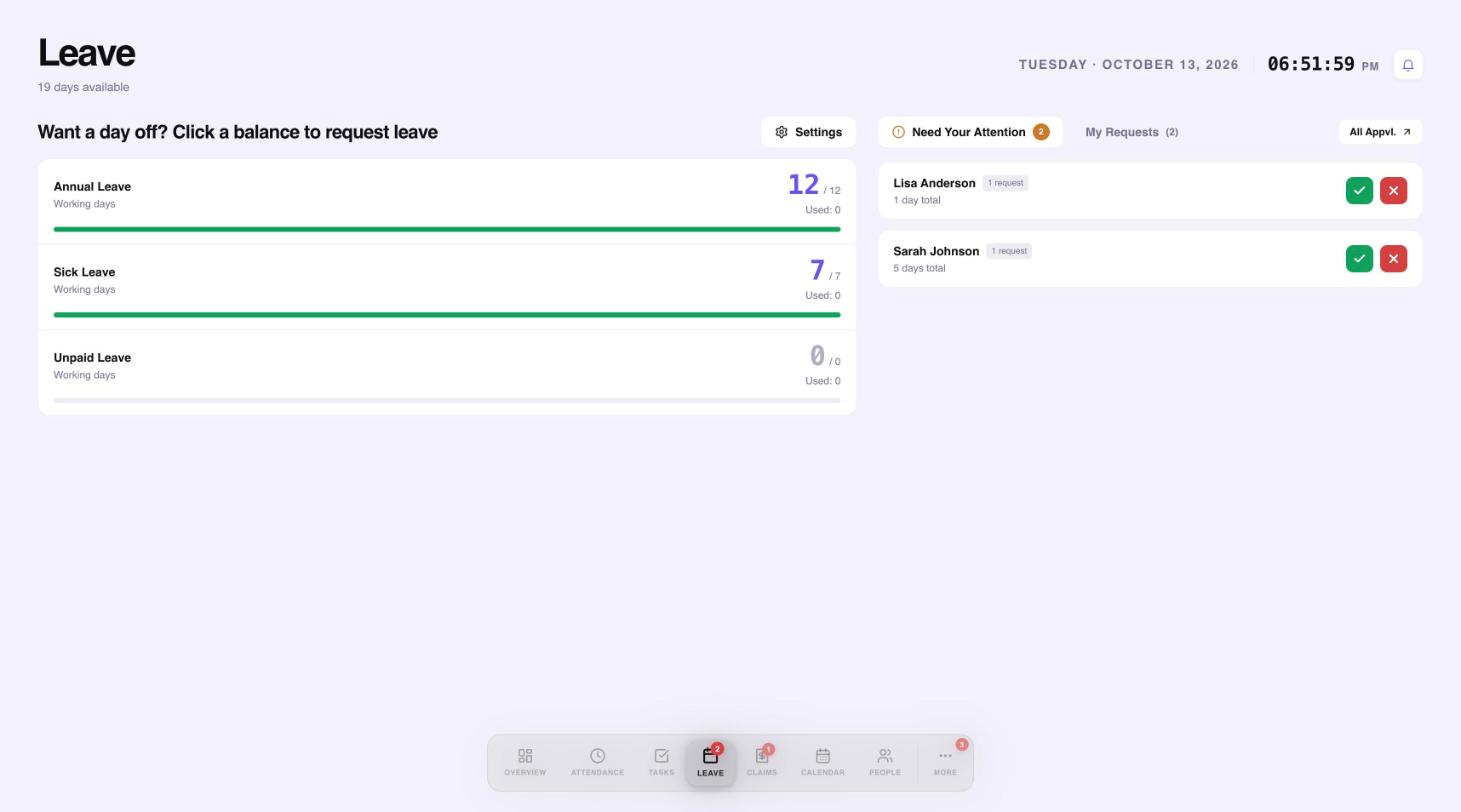1461x812 pixels.
Task: Show More options in the dock
Action: pos(945,762)
